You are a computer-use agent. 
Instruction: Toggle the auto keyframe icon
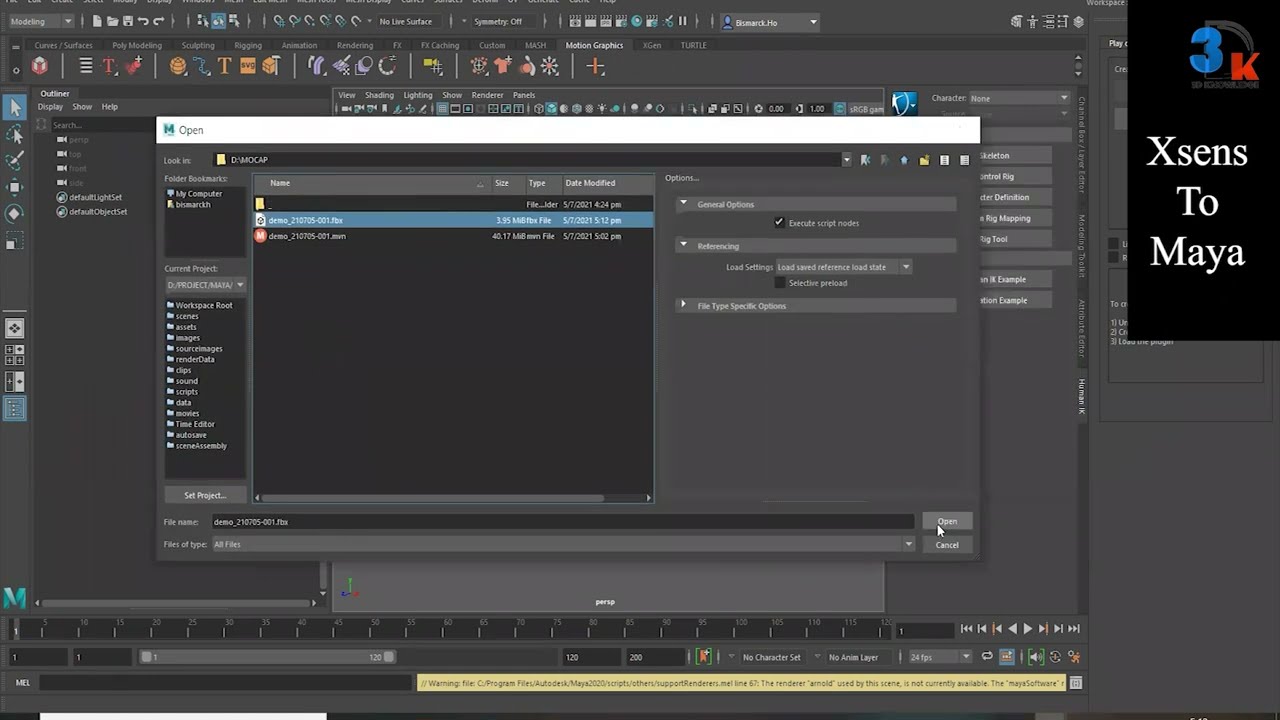(1055, 657)
